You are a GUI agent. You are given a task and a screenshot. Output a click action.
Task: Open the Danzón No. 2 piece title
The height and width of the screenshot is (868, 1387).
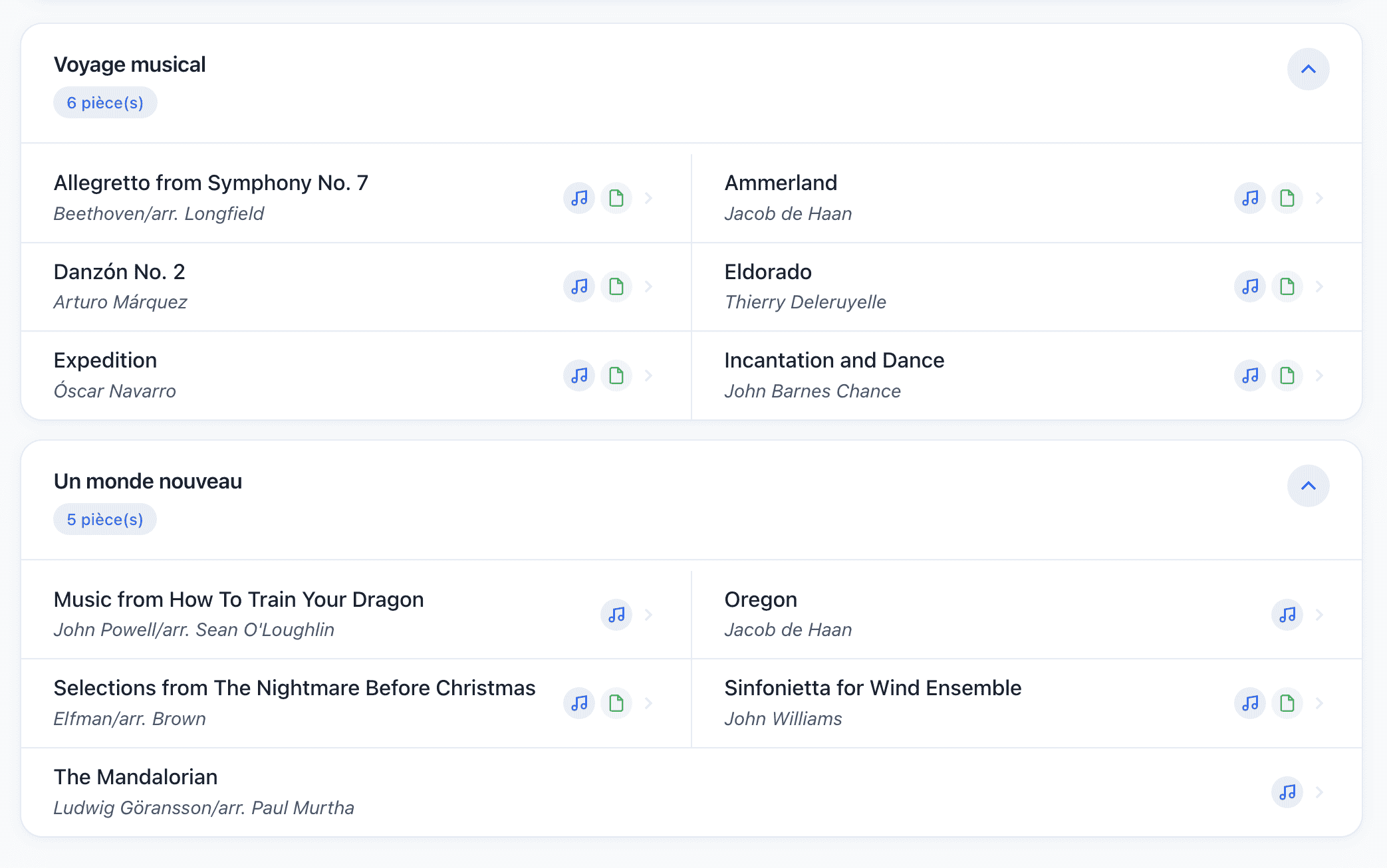coord(120,272)
